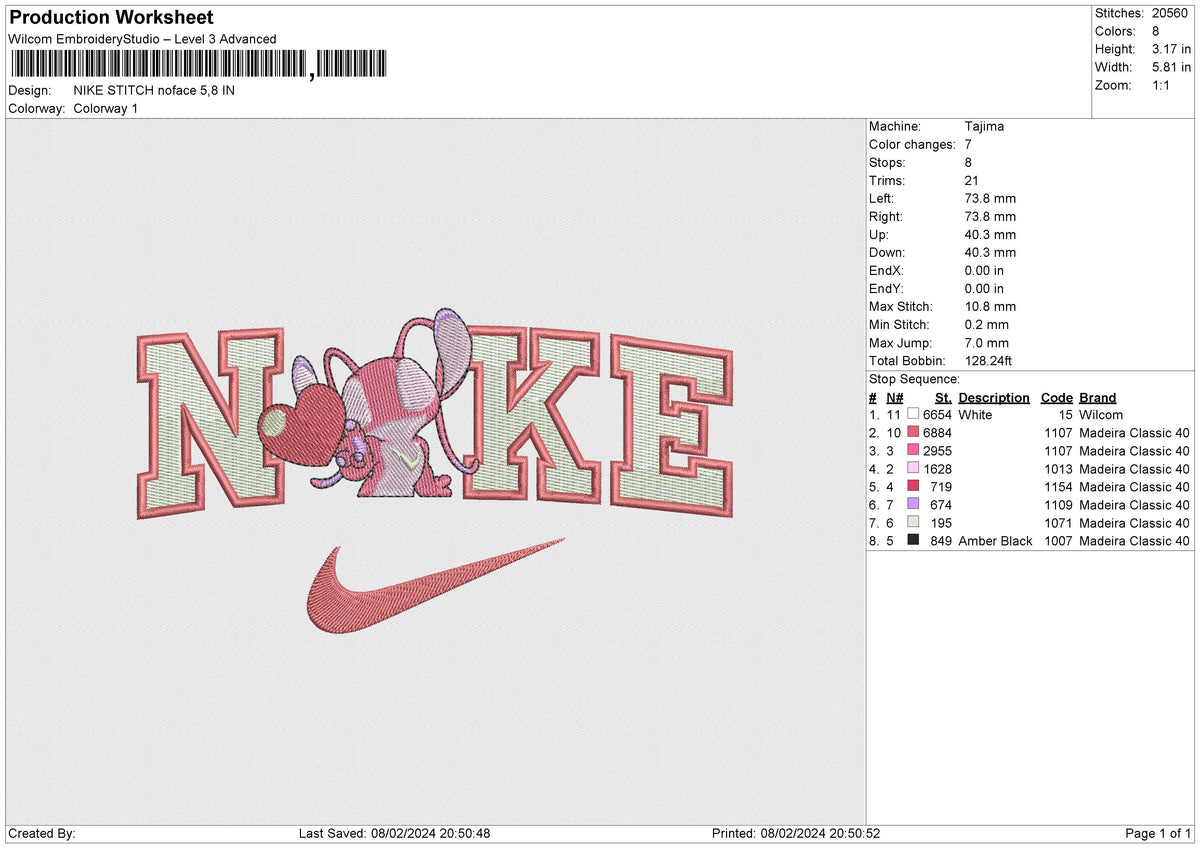Click the white swatch for stop 1

coord(913,414)
